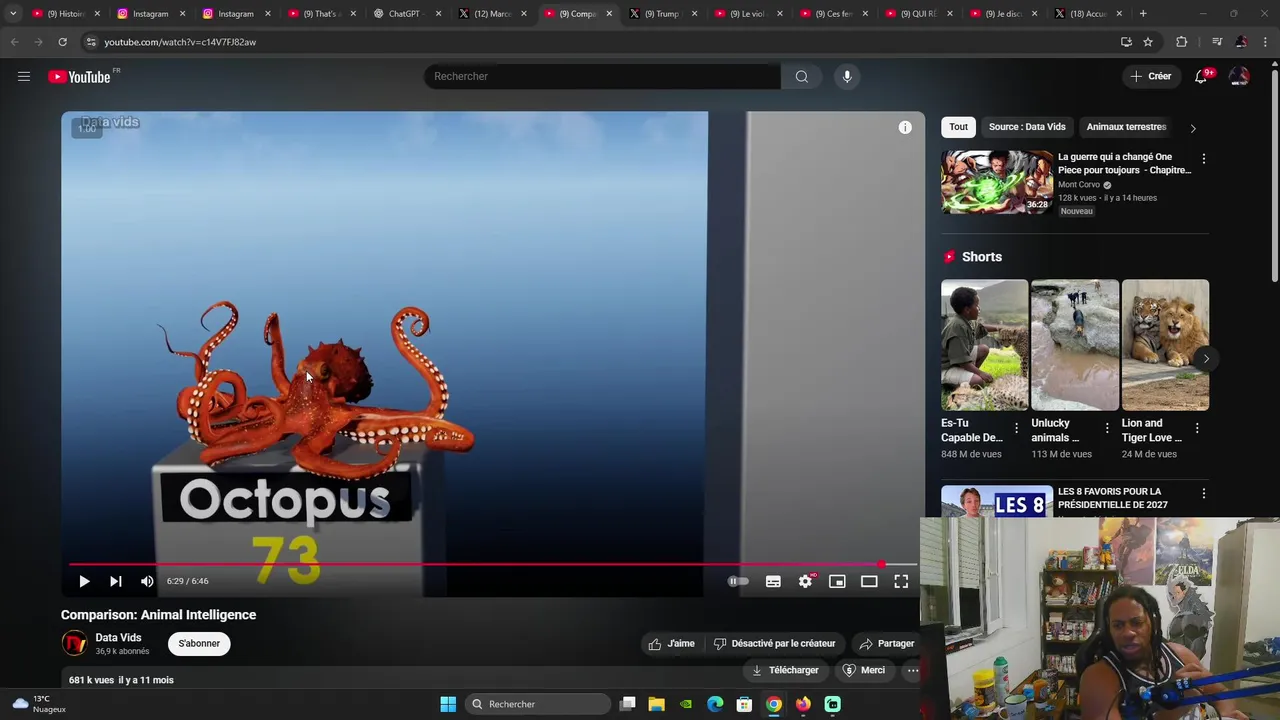Viewport: 1280px width, 720px height.
Task: Enable the miniplayer mode
Action: tap(837, 581)
